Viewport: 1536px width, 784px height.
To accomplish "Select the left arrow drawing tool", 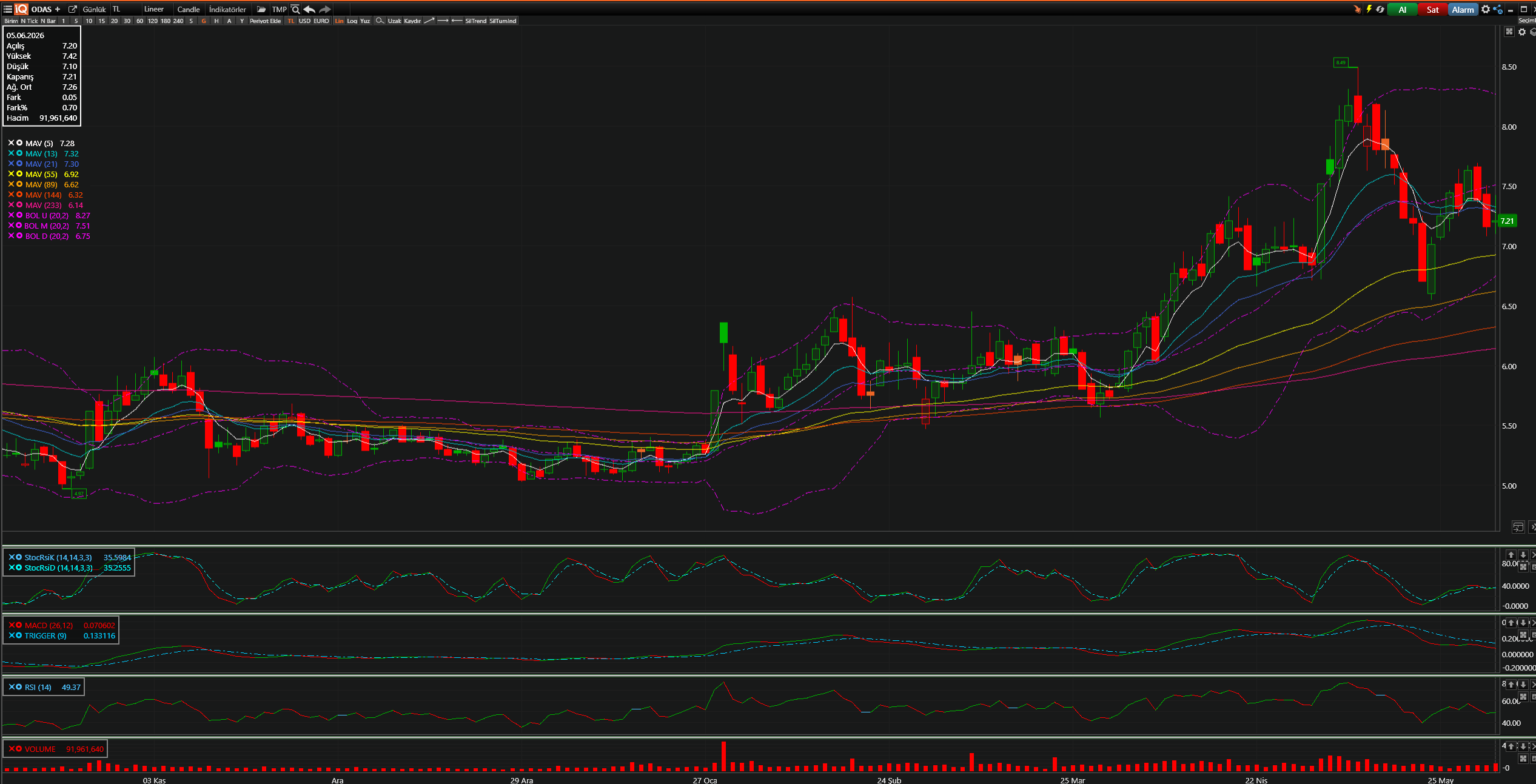I will coord(457,21).
